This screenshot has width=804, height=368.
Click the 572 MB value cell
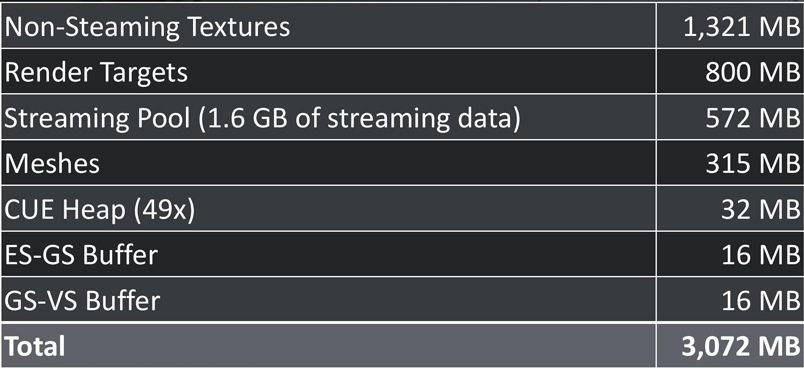pos(752,119)
